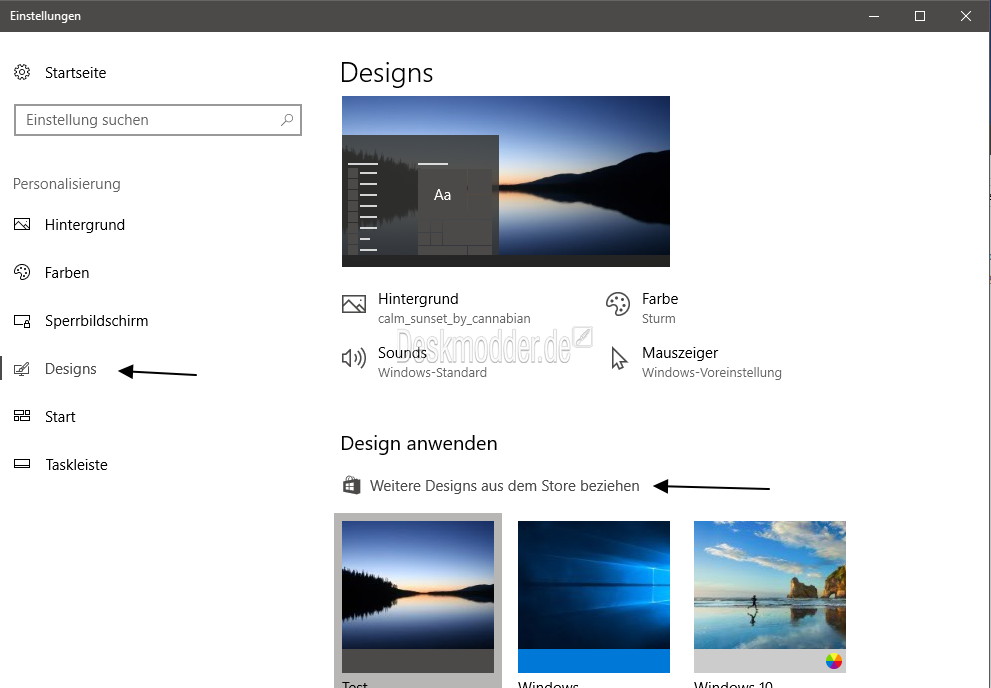
Task: Click the color wheel badge on Windows 10 theme
Action: [834, 661]
